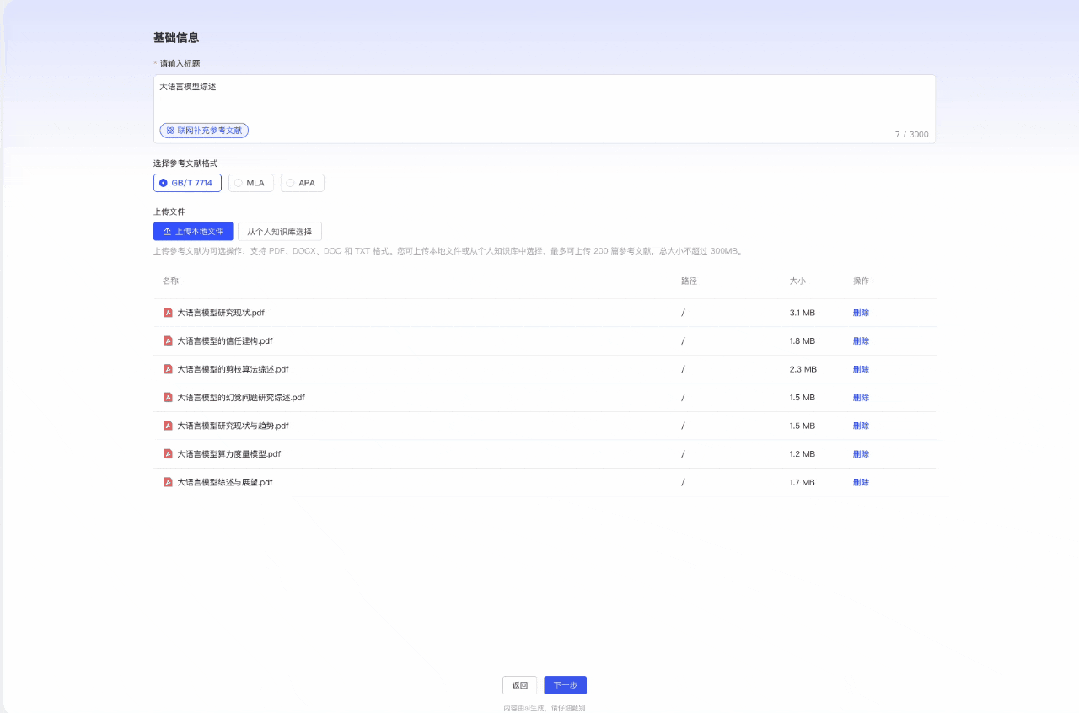Click the 上传文件 section label
Viewport: 1079px width, 713px height.
click(x=169, y=211)
